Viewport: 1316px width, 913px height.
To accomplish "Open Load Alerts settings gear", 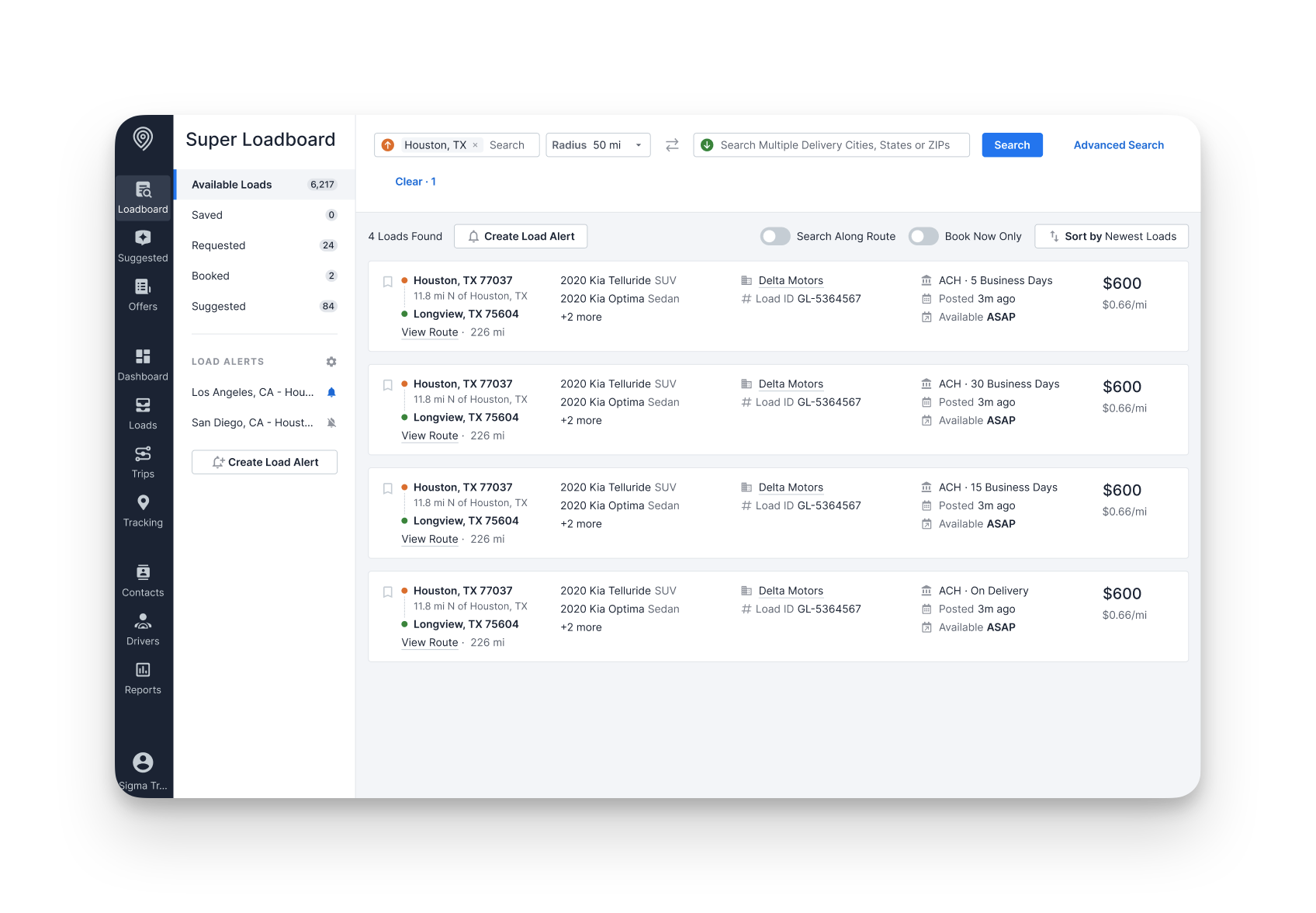I will click(331, 362).
